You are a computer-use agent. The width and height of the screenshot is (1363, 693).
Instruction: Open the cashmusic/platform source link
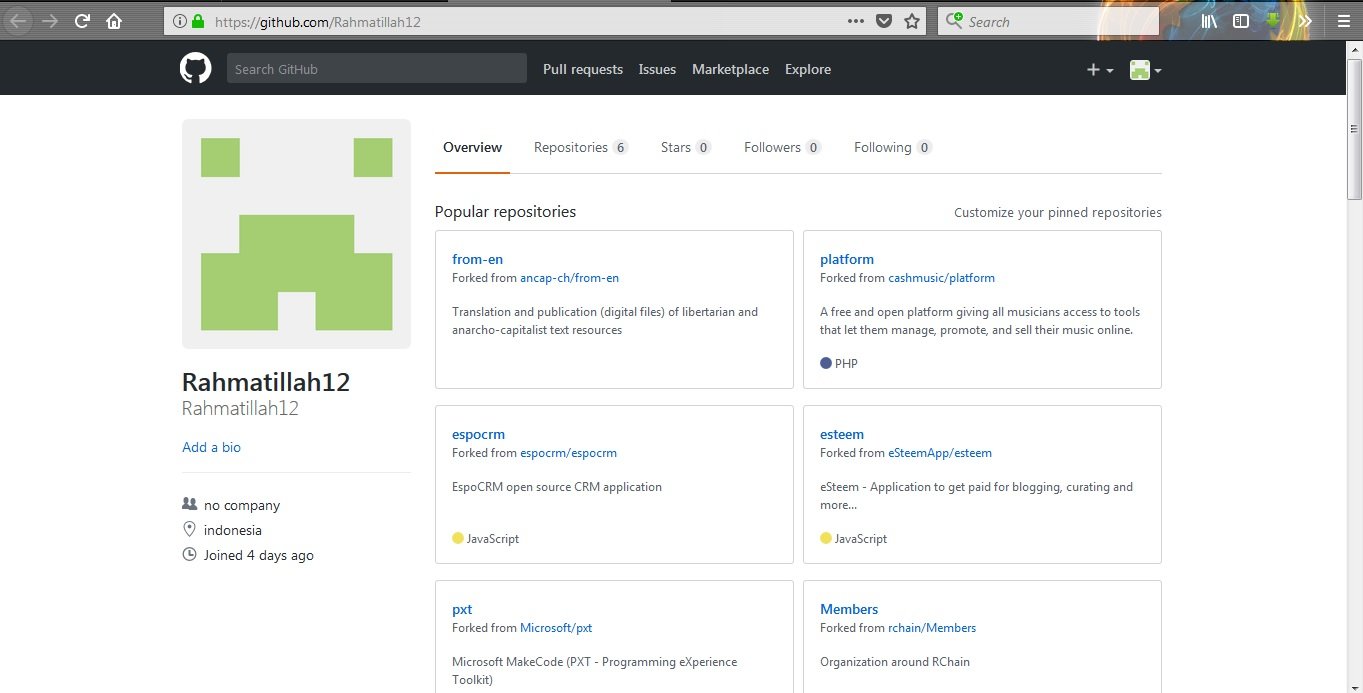click(x=941, y=278)
